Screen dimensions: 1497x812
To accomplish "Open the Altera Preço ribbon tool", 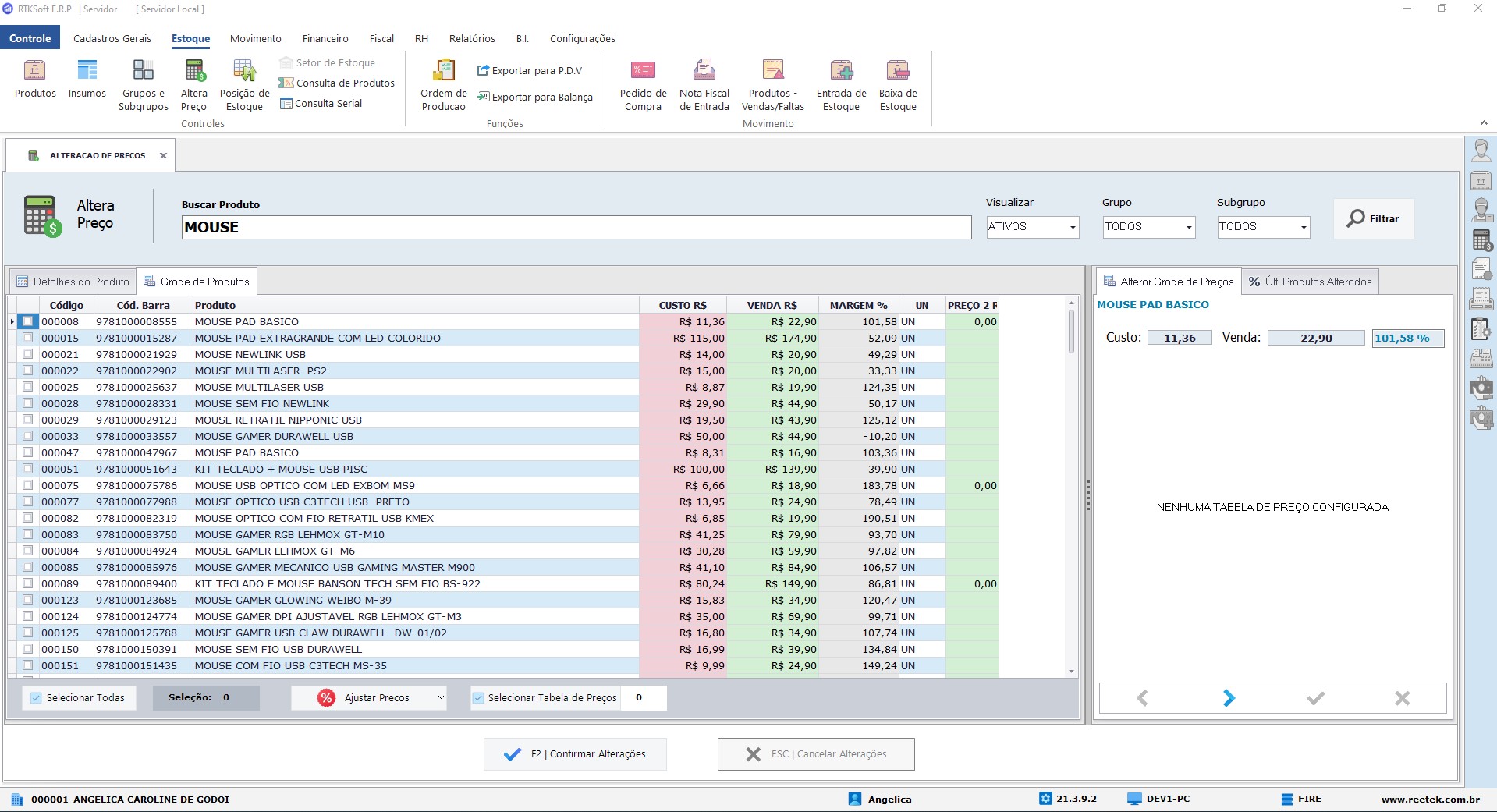I will (194, 85).
